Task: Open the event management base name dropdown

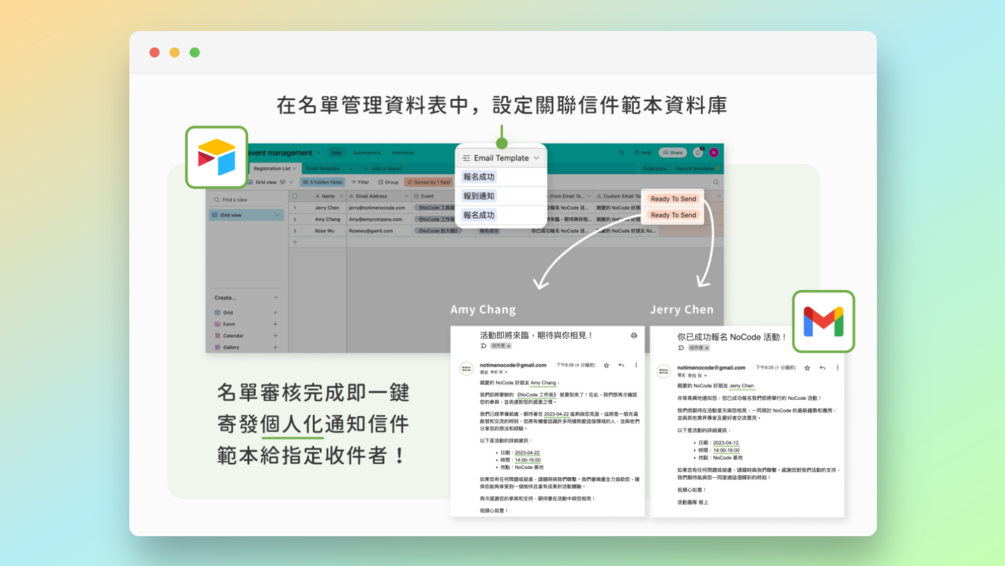Action: pyautogui.click(x=318, y=153)
